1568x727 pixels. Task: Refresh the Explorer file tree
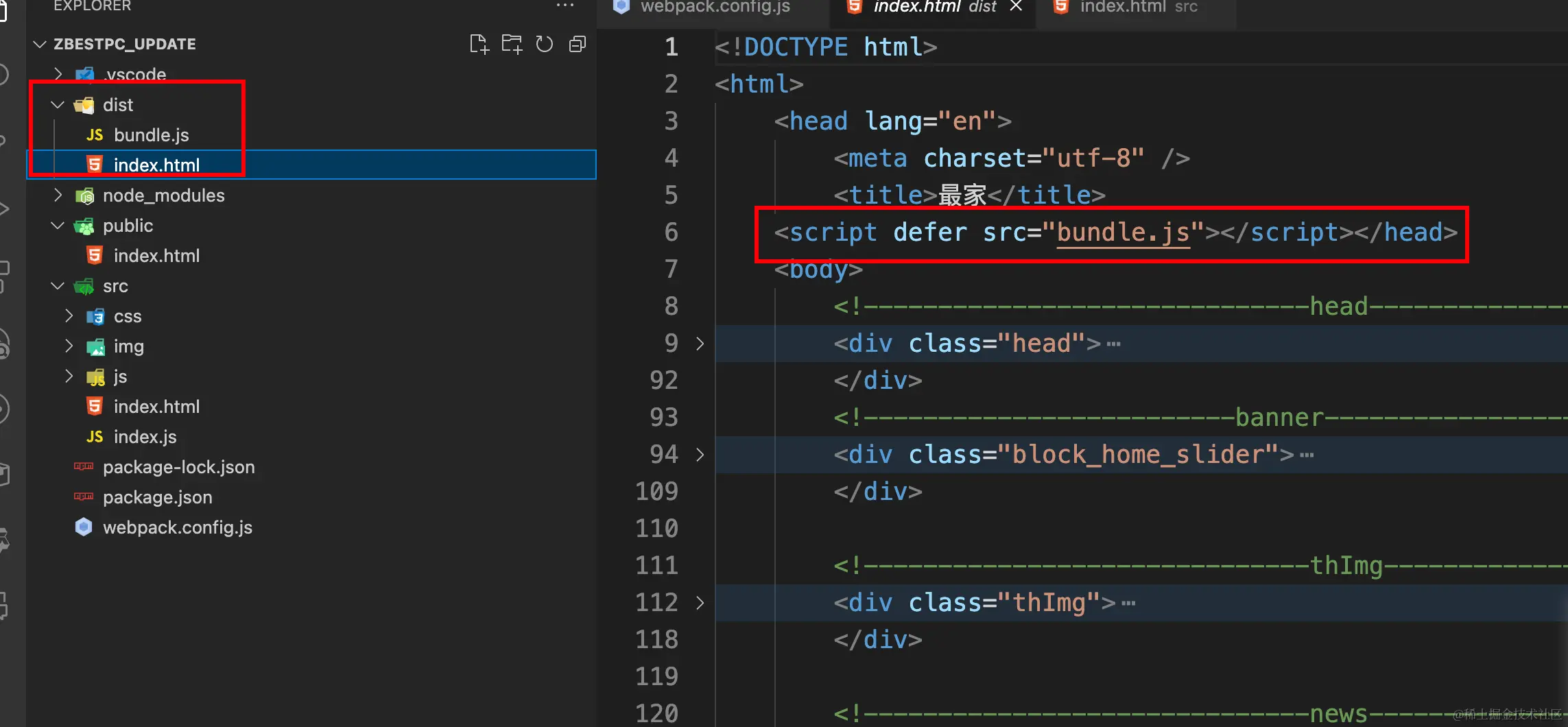(x=545, y=45)
